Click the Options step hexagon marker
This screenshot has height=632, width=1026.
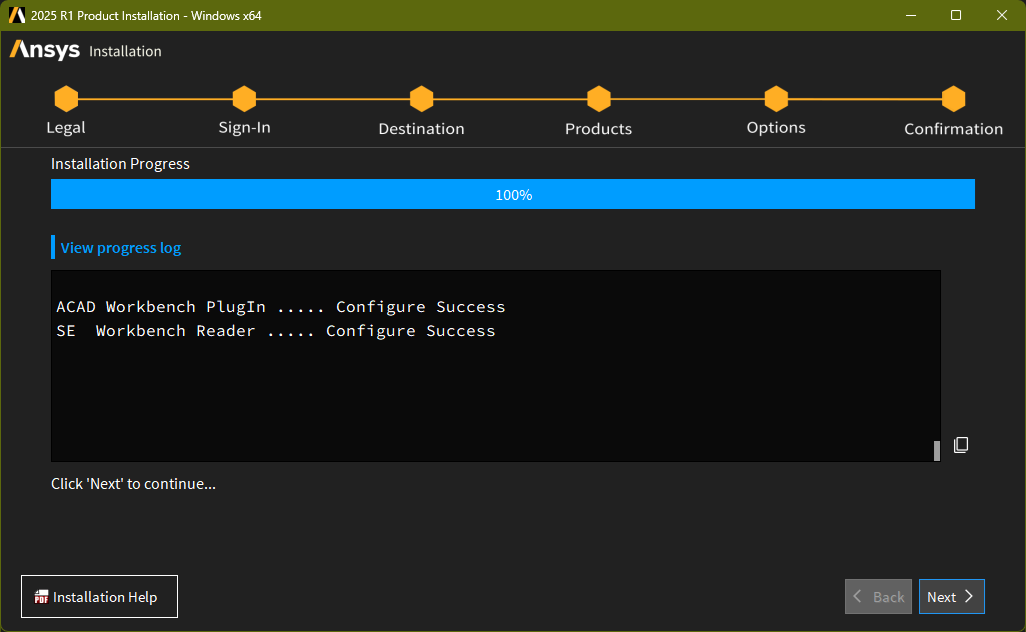click(x=776, y=99)
